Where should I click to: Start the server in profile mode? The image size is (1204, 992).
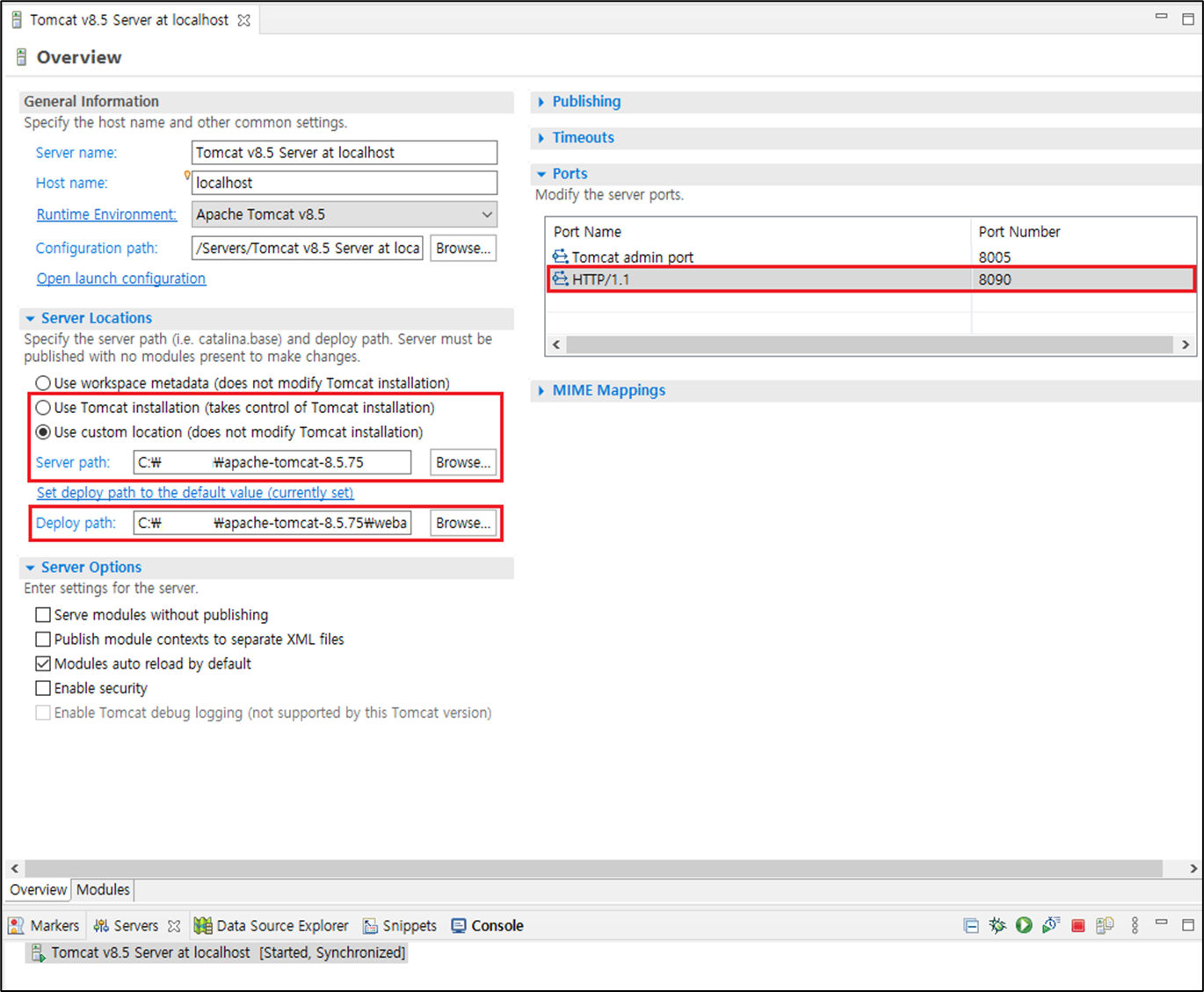coord(1051,925)
